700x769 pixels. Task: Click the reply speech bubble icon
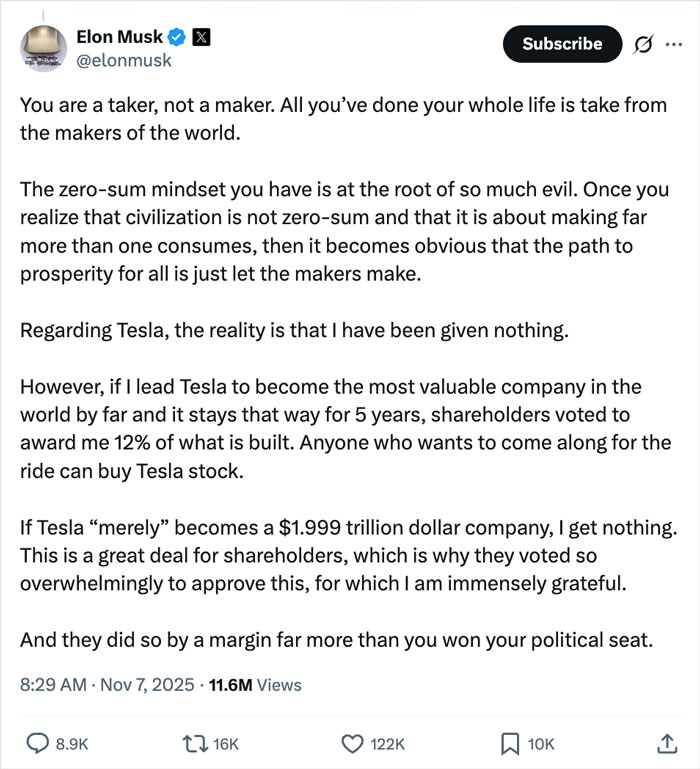pyautogui.click(x=34, y=743)
